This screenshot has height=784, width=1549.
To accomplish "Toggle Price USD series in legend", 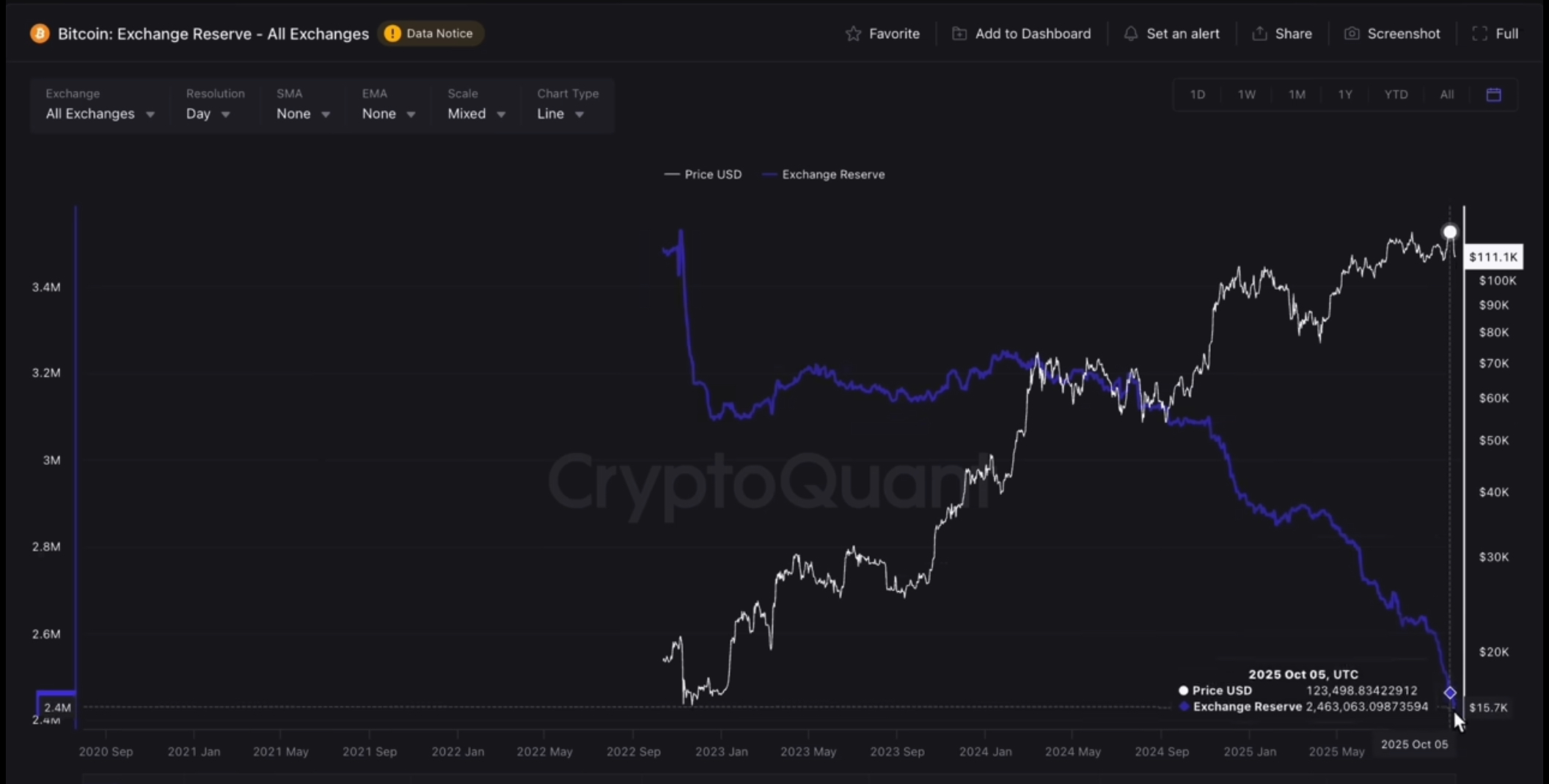I will [x=703, y=175].
